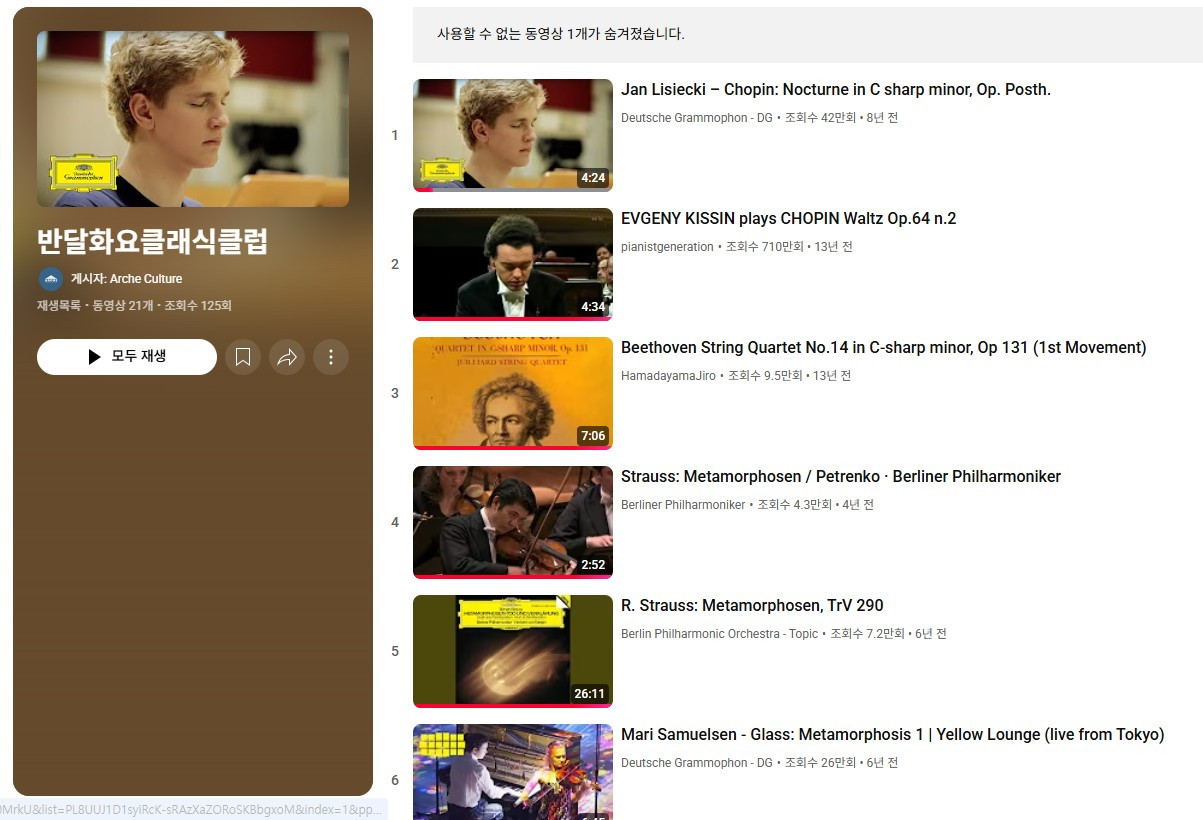
Task: Click the playlist title 반달화요클래식클럽
Action: [x=152, y=243]
